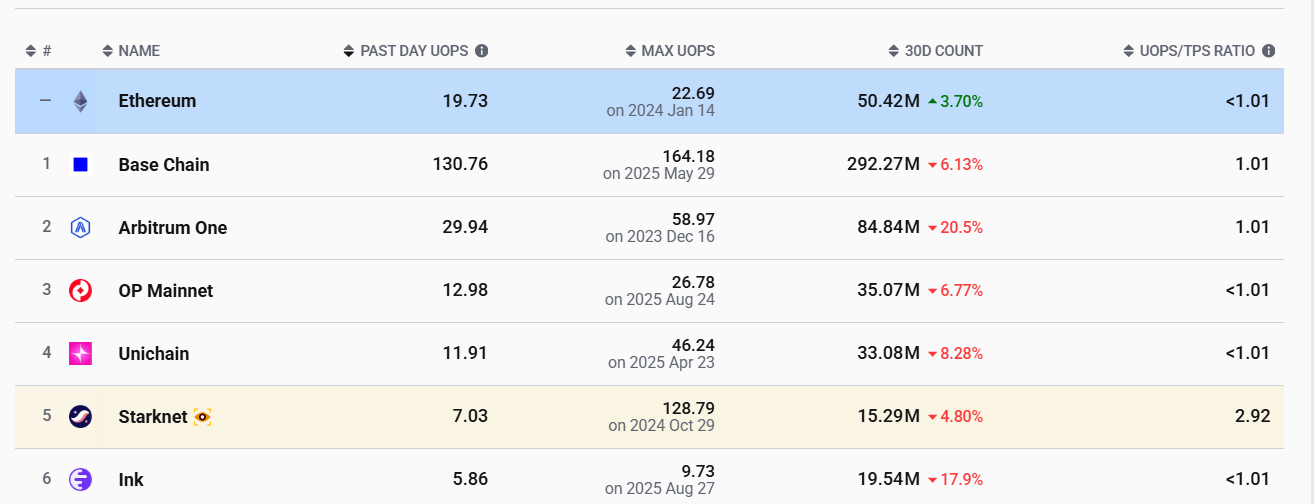Click the eye badge next to Starknet
The image size is (1314, 504).
(202, 416)
